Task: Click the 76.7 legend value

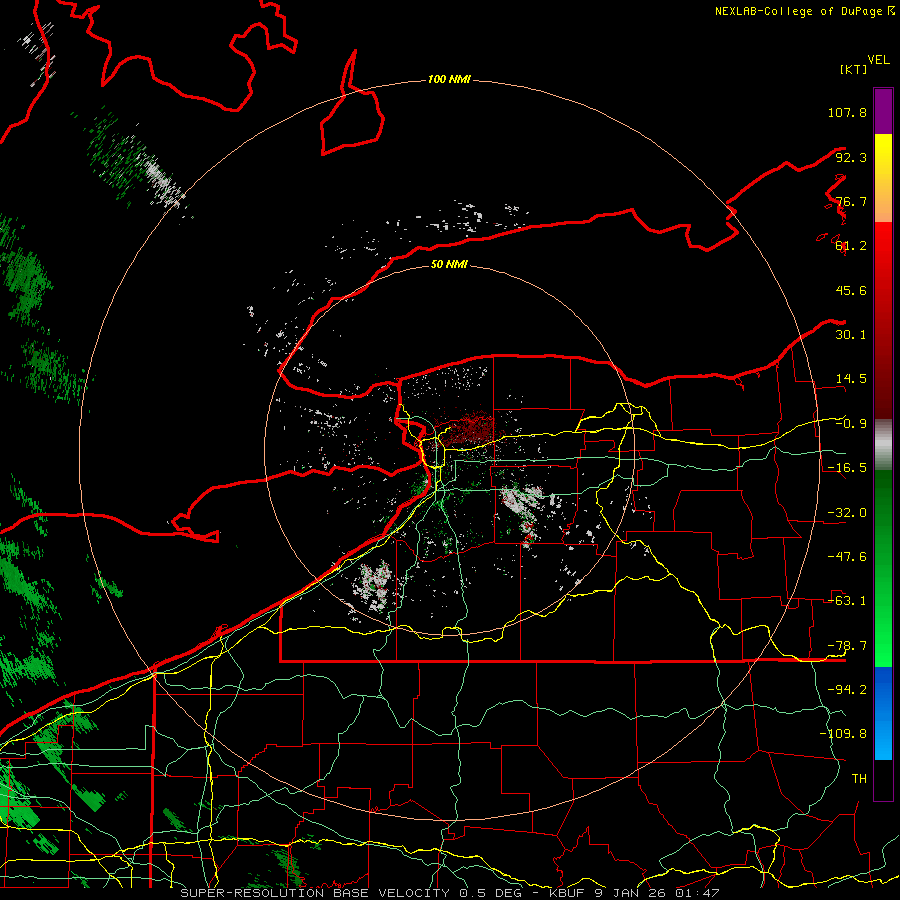Action: click(x=851, y=201)
